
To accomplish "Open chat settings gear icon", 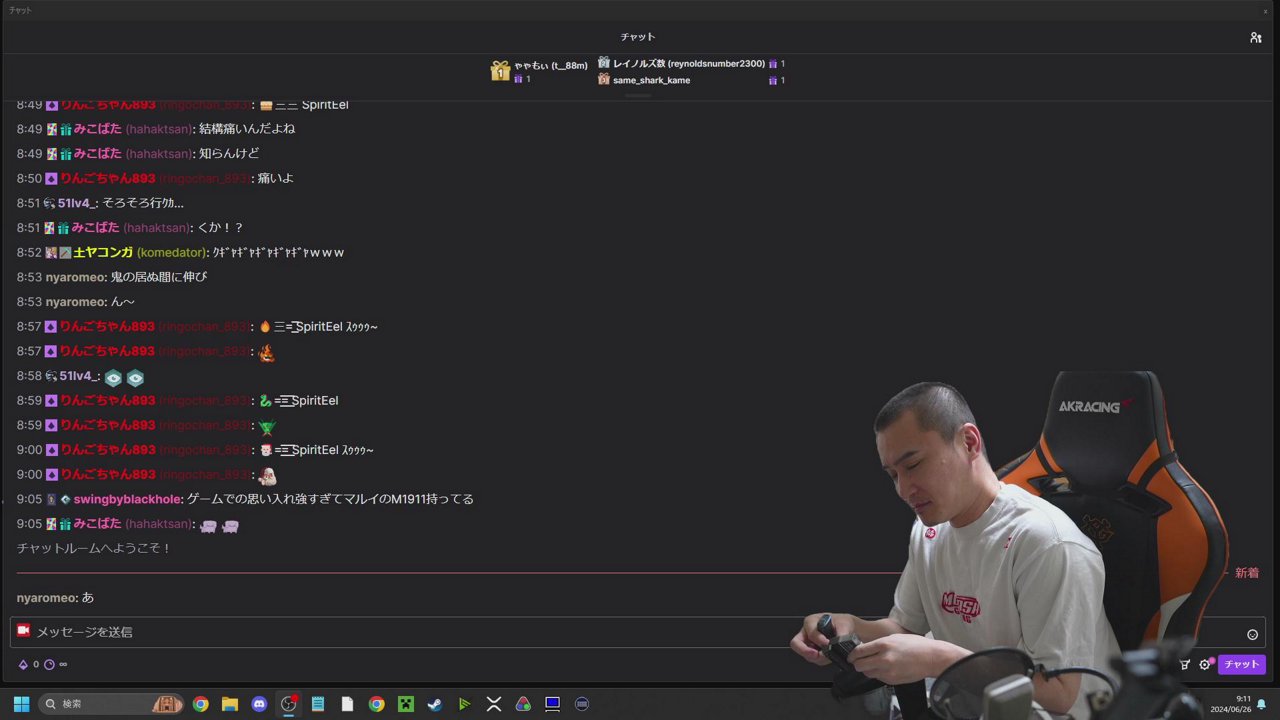I will [x=1204, y=664].
